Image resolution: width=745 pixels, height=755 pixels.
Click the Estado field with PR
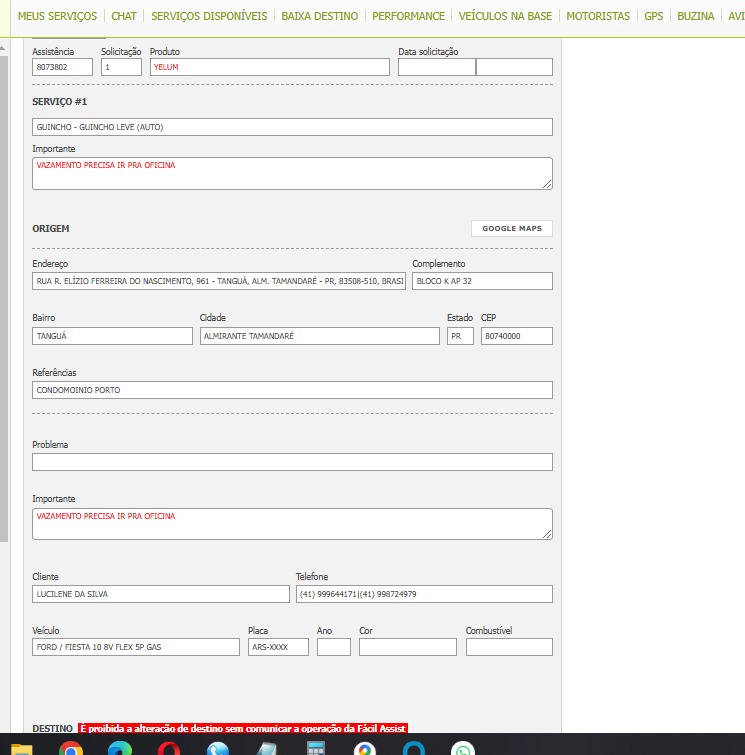(460, 336)
